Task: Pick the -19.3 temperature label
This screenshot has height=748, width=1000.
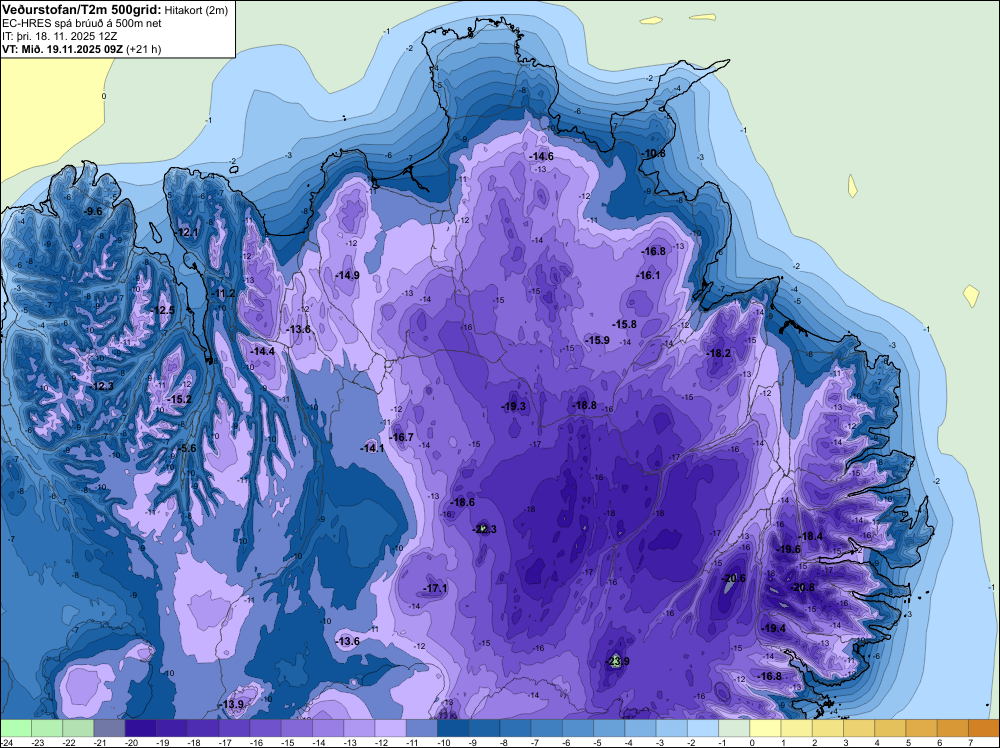Action: pos(513,406)
